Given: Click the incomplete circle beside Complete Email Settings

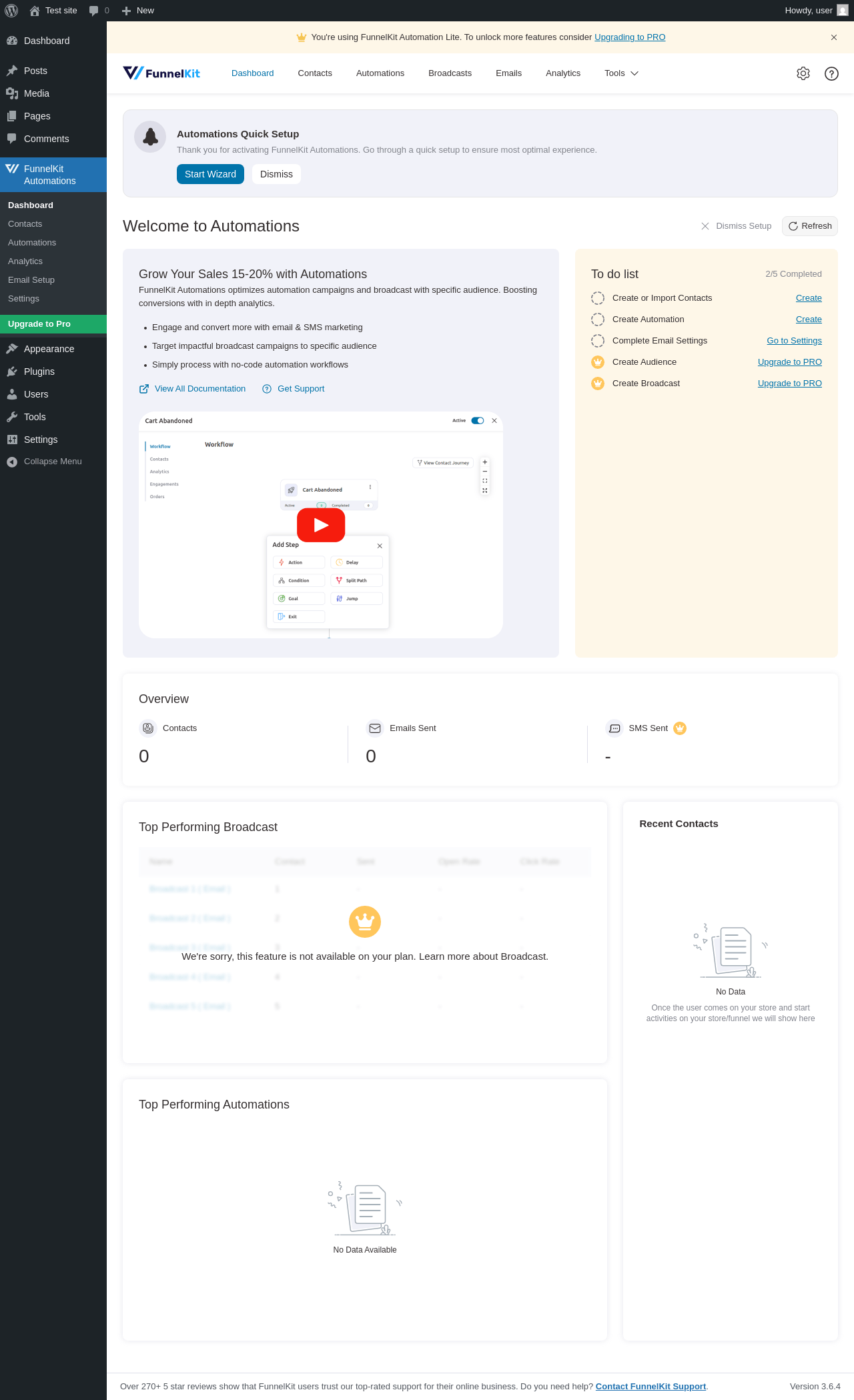Looking at the screenshot, I should click(598, 341).
